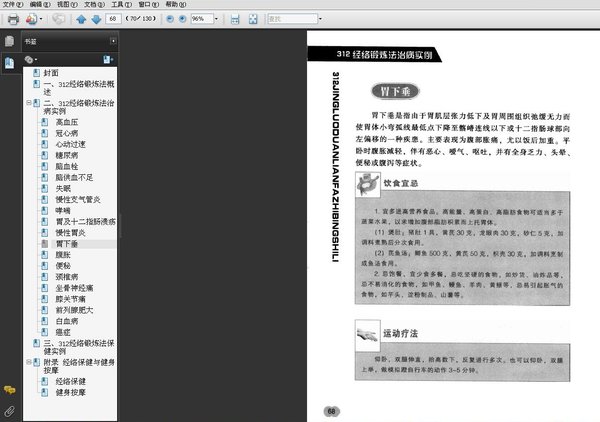Select bookmark 二、312经络锻炼法治病实例
Viewport: 600px width, 422px height.
click(x=78, y=107)
